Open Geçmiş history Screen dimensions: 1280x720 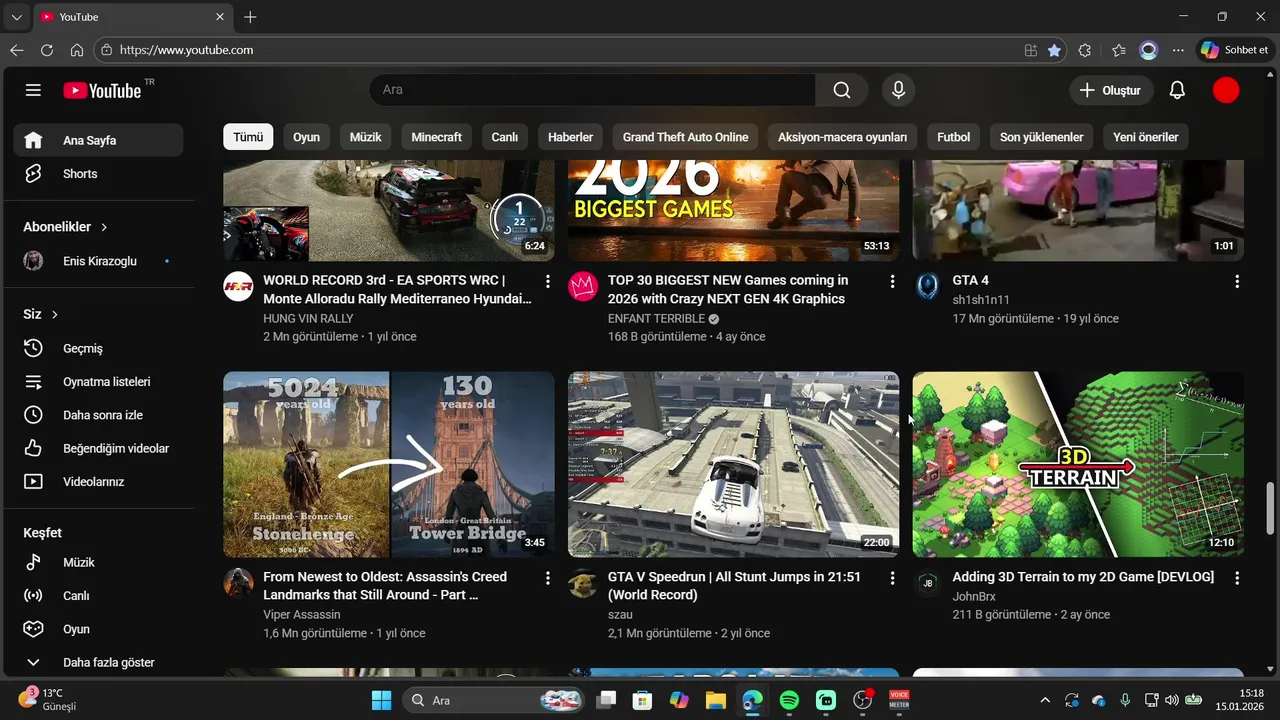pos(98,348)
